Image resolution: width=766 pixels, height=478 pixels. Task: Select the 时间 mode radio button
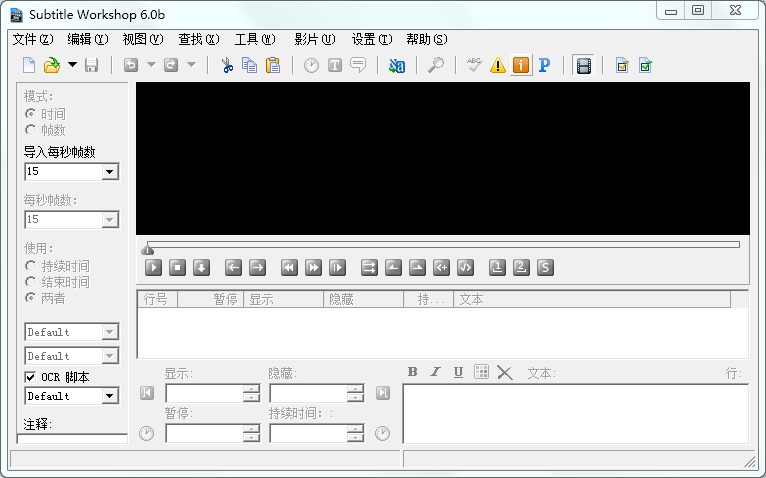coord(30,114)
